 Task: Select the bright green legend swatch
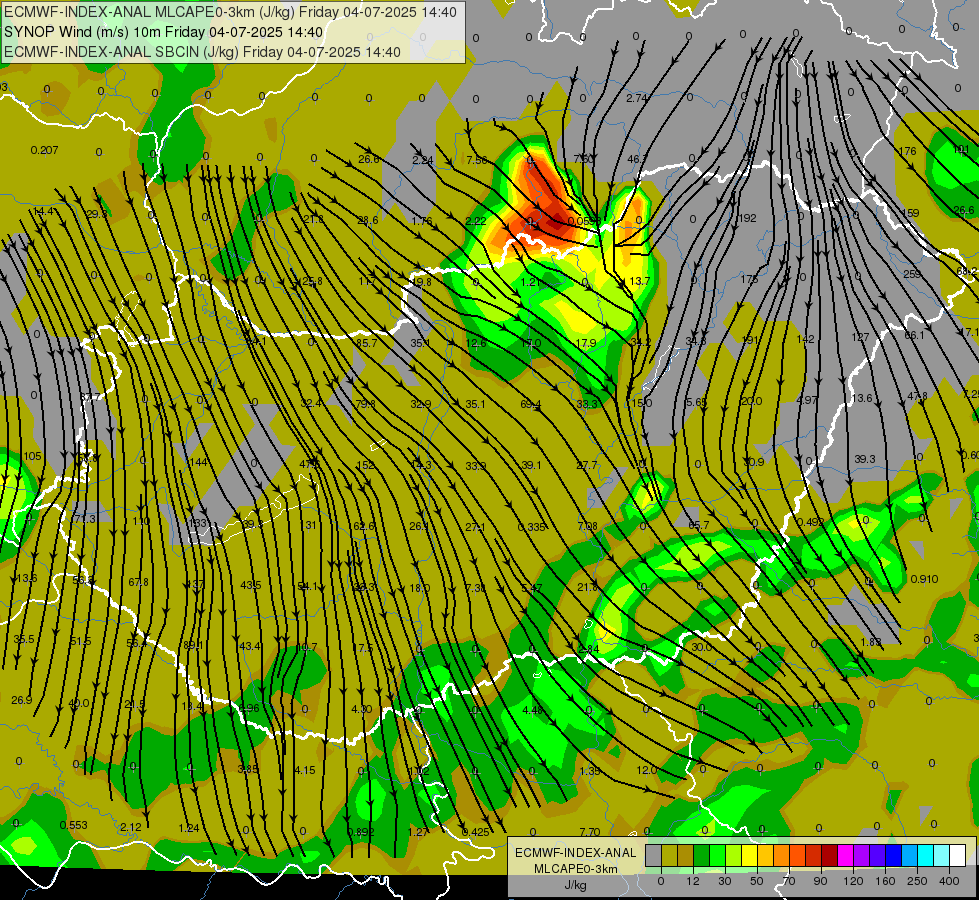click(x=717, y=855)
